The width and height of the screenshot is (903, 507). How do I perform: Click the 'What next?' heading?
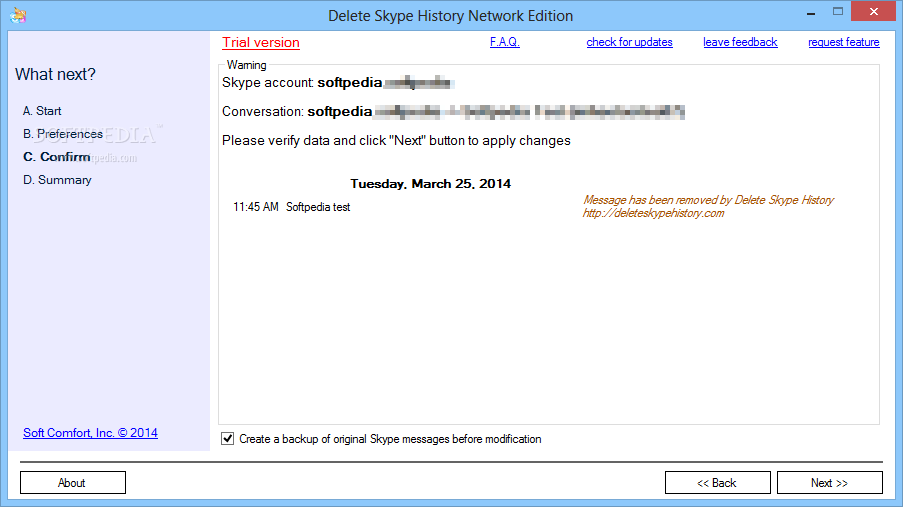[55, 74]
